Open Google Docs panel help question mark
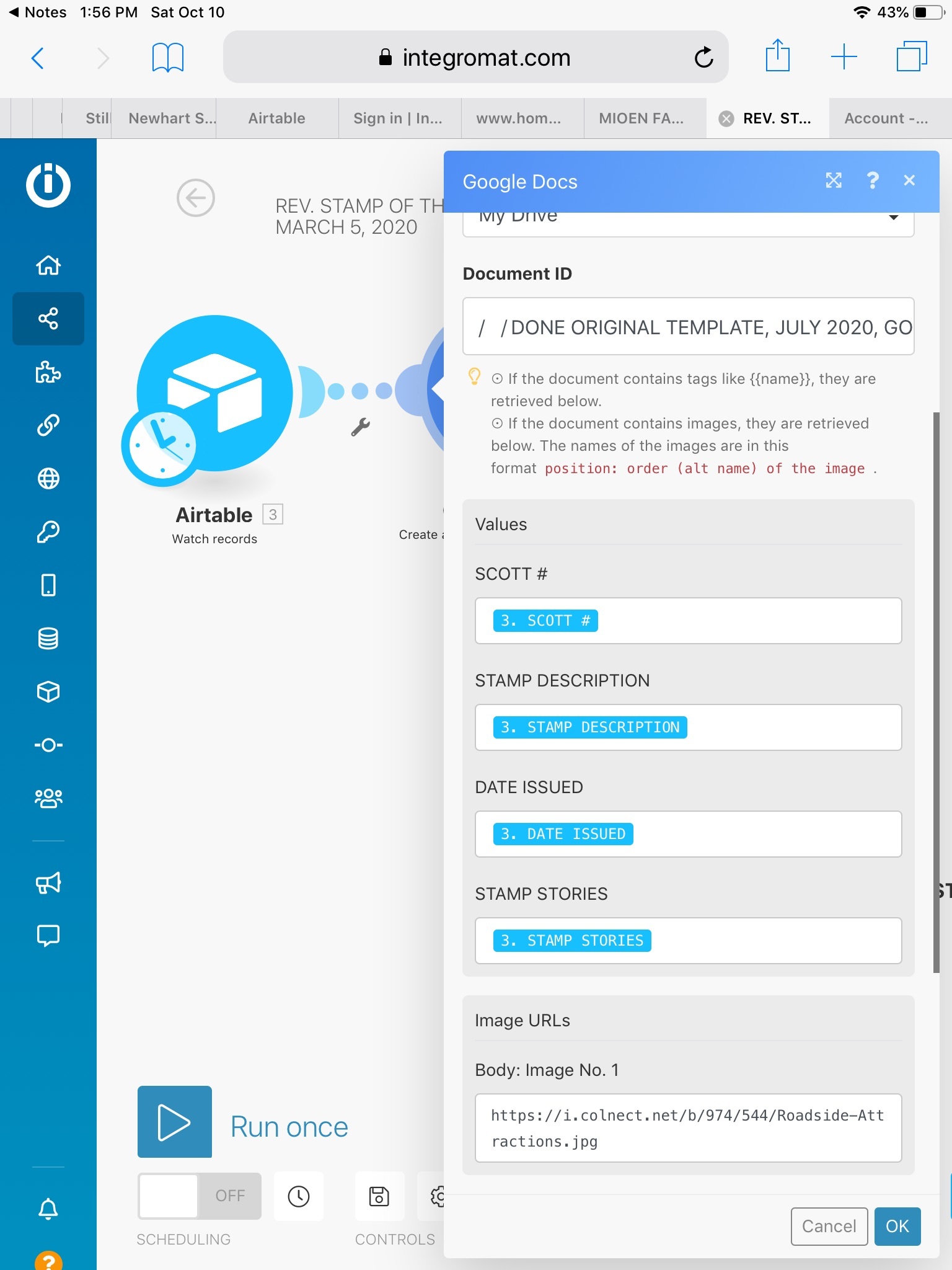 click(x=873, y=180)
